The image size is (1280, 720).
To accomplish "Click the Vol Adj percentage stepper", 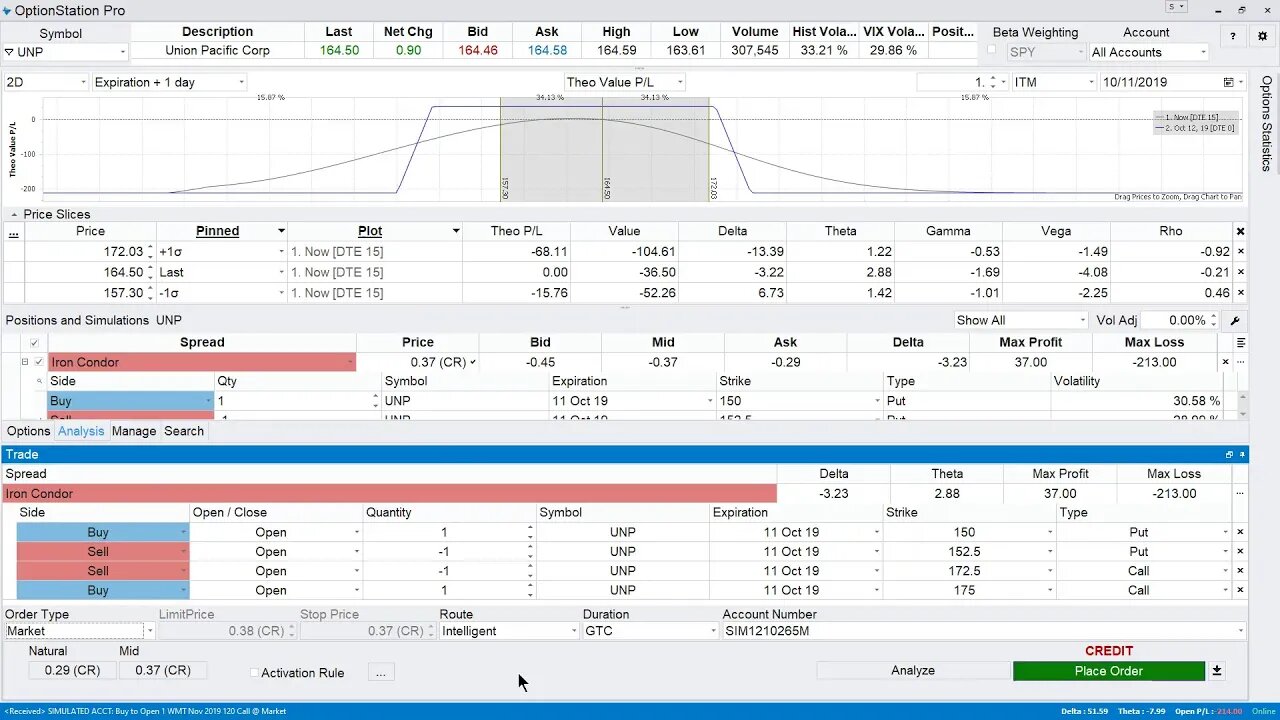I will (1214, 321).
